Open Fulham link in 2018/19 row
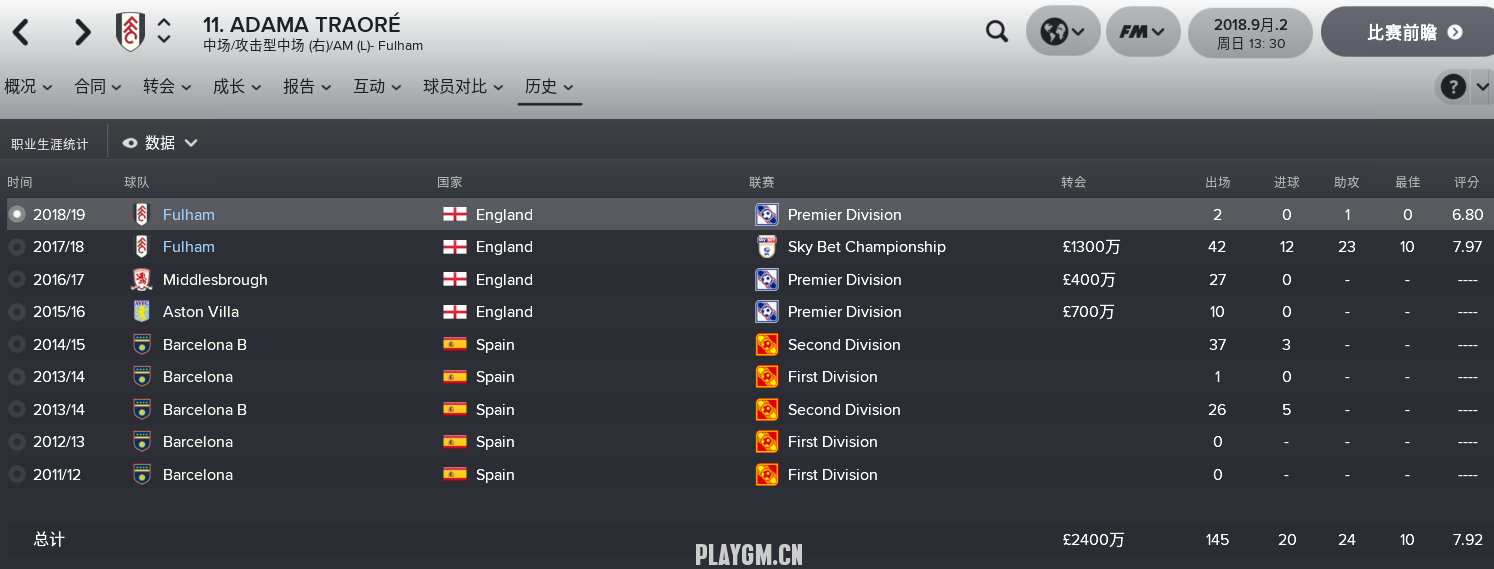1494x569 pixels. pos(189,215)
